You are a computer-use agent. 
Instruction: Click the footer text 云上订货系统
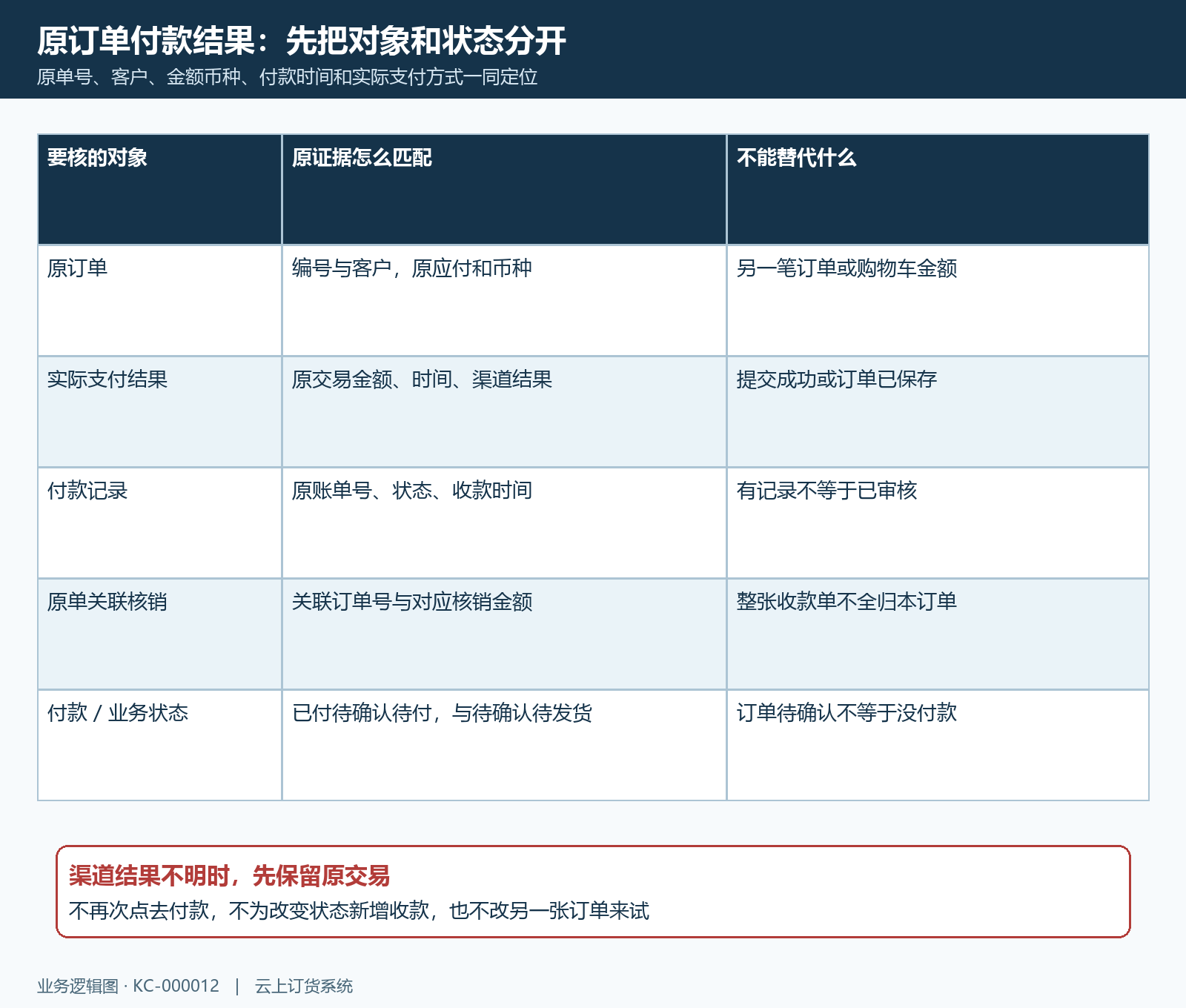pos(304,987)
